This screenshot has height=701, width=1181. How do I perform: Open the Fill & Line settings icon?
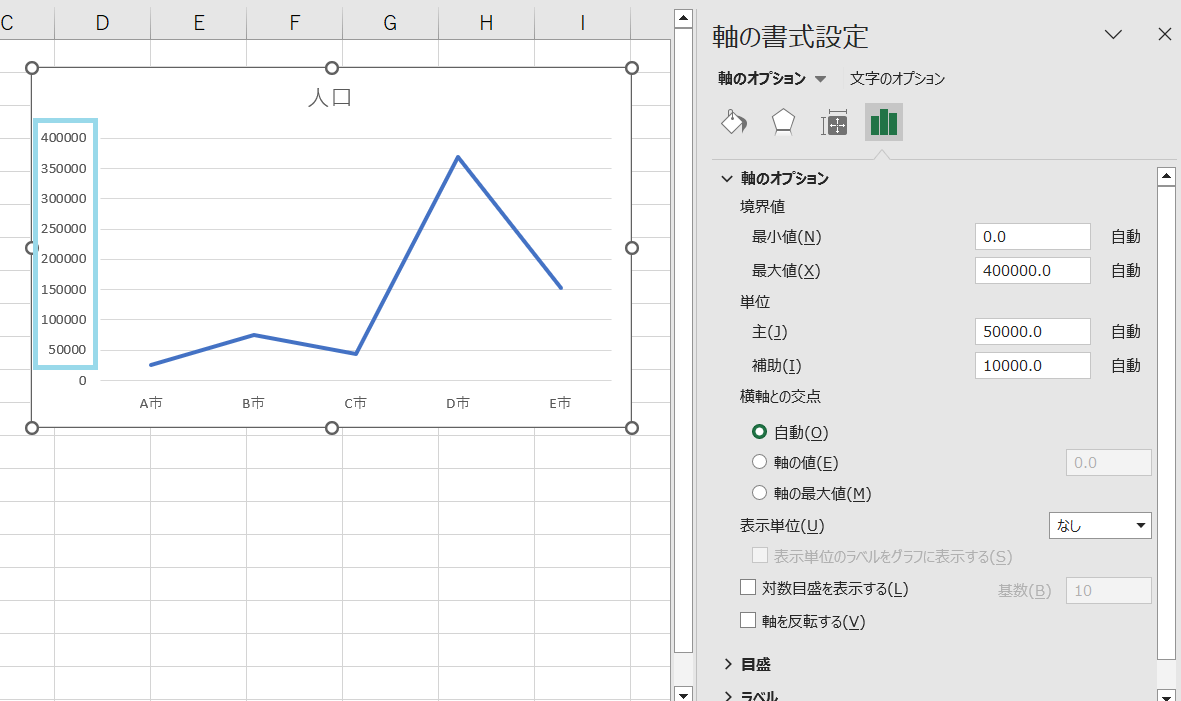[x=733, y=122]
